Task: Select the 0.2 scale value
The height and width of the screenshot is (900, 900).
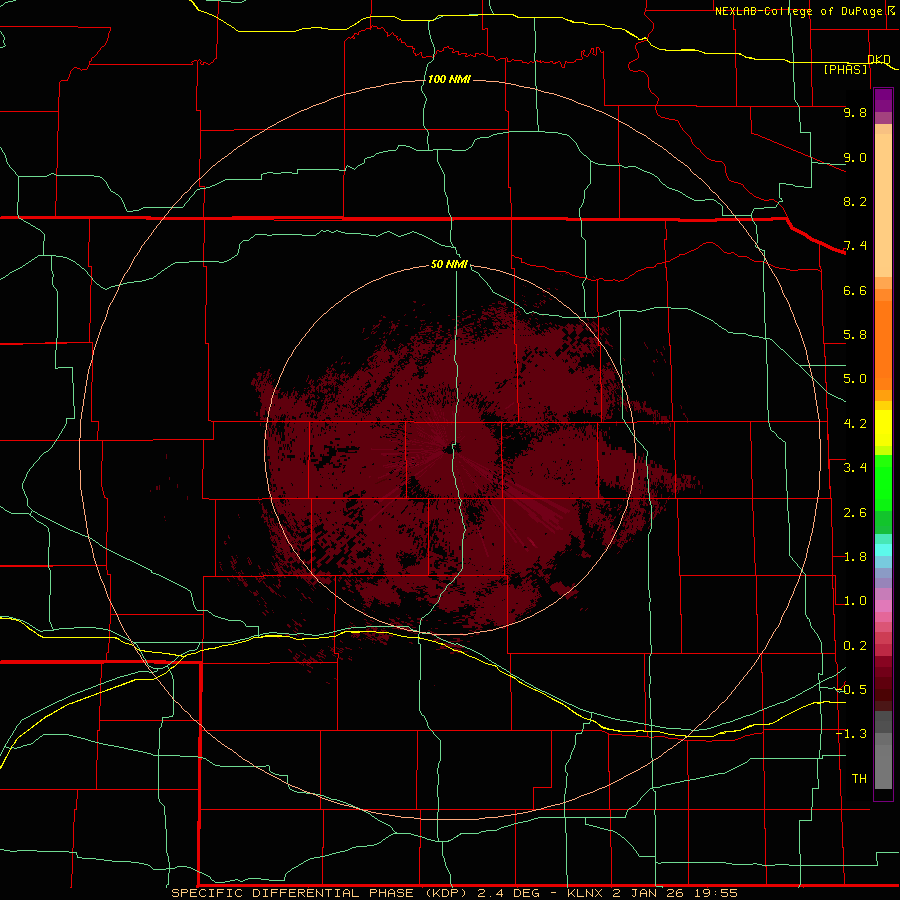Action: pos(855,646)
